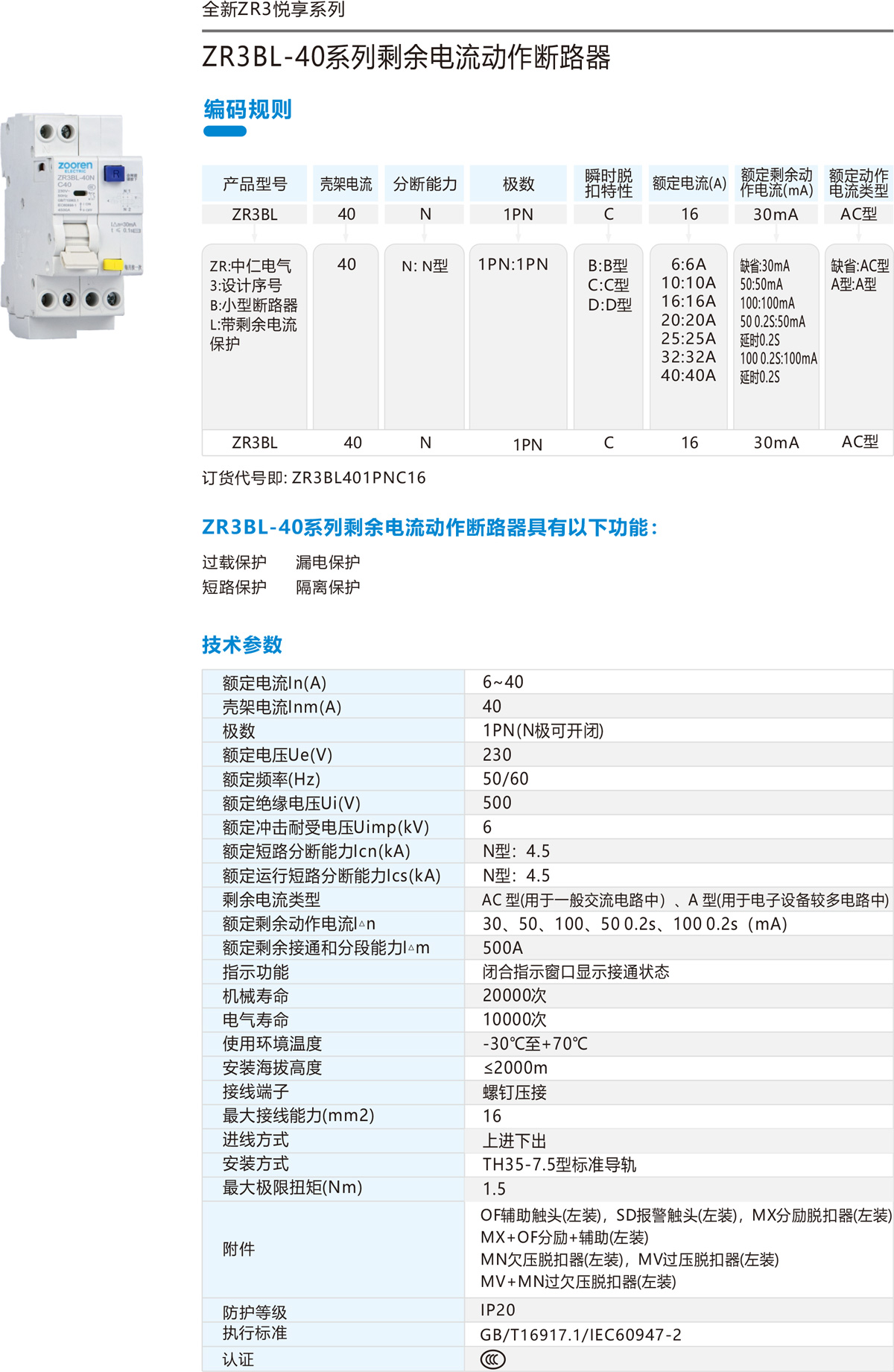Click the 'B:小型断路器' line
This screenshot has height=1372, width=894.
point(253,305)
